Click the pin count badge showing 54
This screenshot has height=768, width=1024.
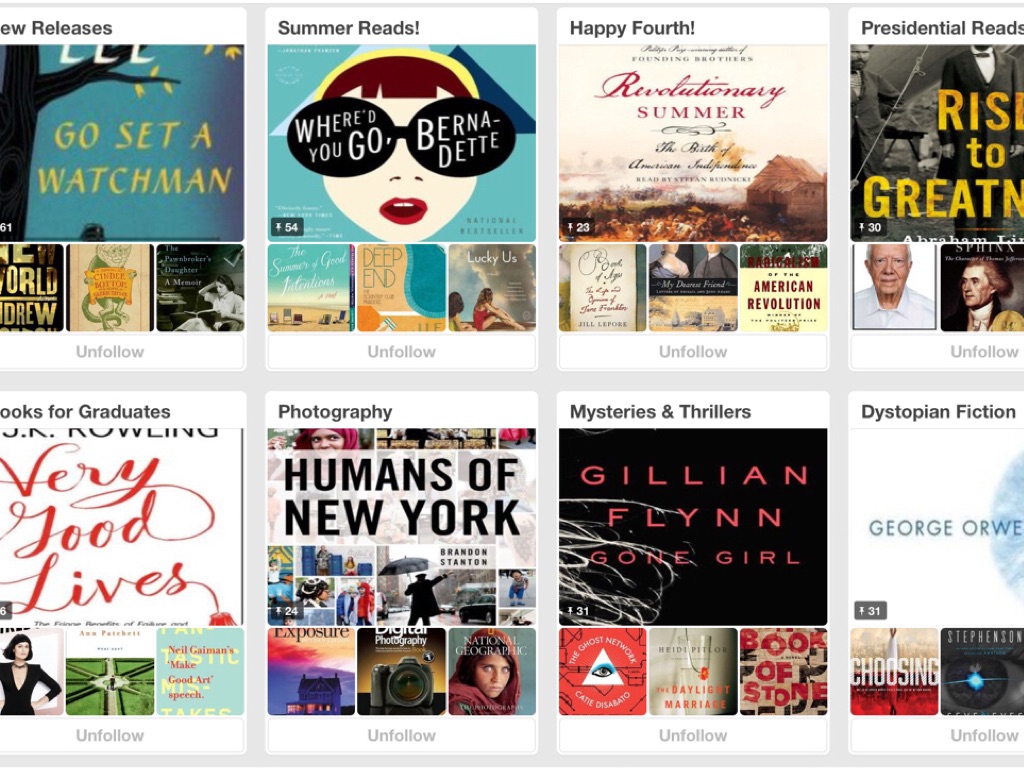287,227
